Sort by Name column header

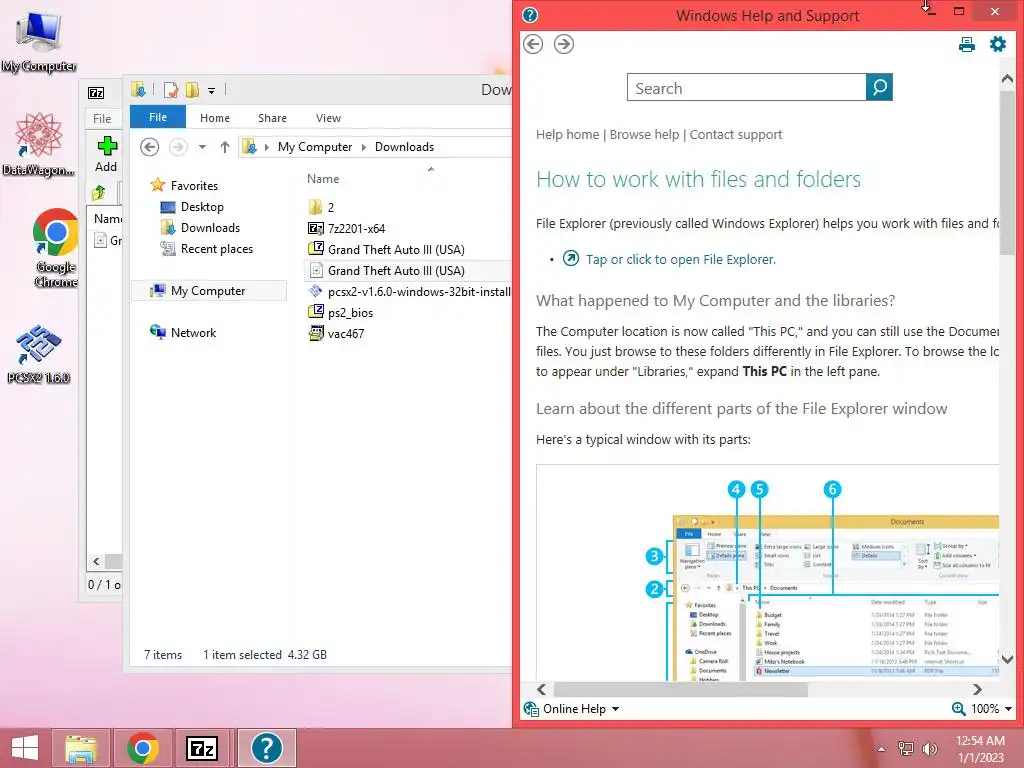point(323,178)
